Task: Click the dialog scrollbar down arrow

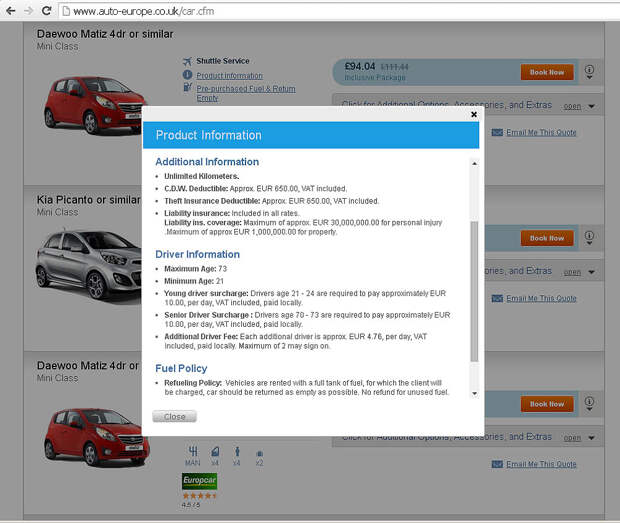Action: pyautogui.click(x=474, y=393)
